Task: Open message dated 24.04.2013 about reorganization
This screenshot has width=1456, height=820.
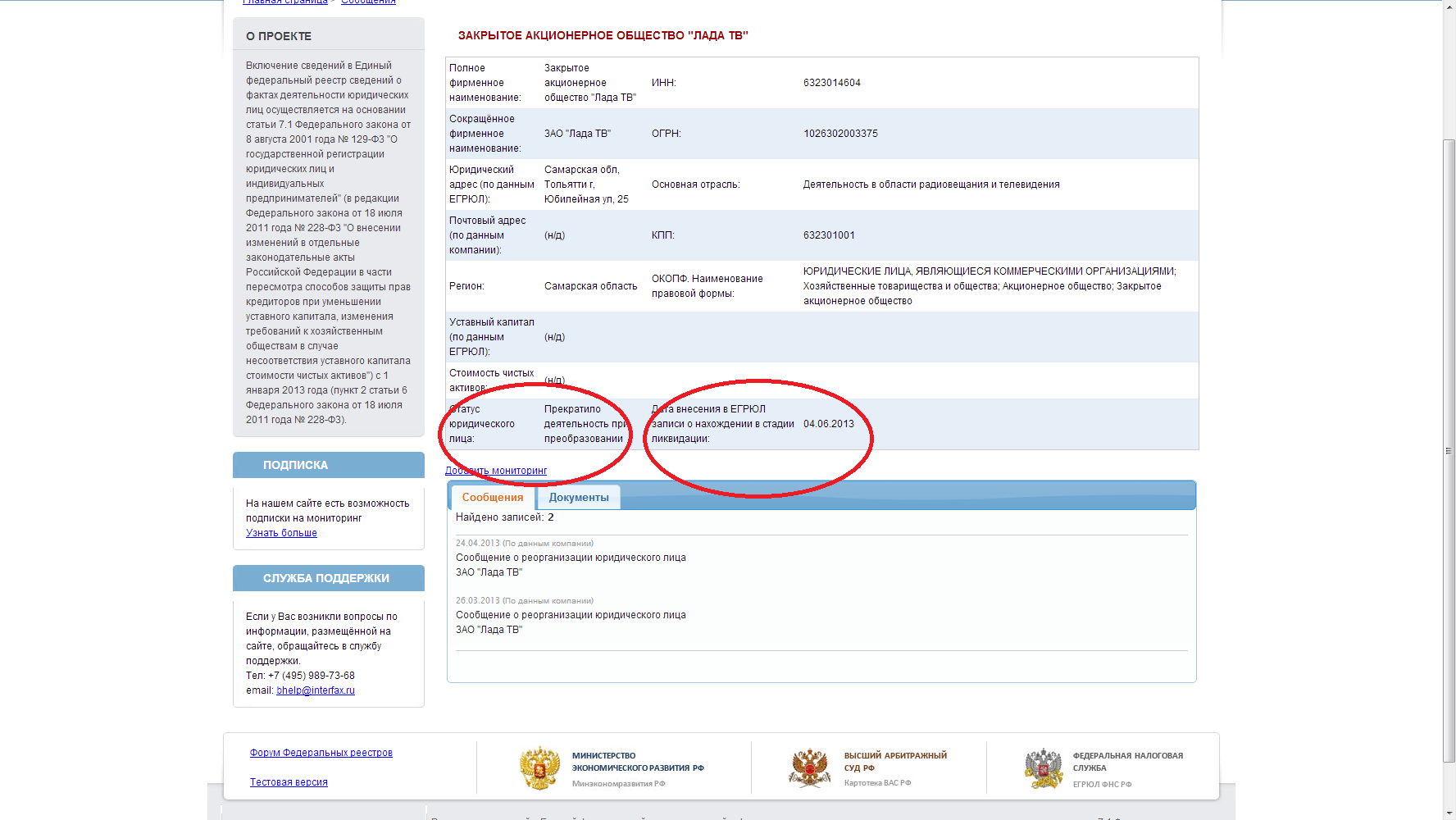Action: click(x=571, y=558)
